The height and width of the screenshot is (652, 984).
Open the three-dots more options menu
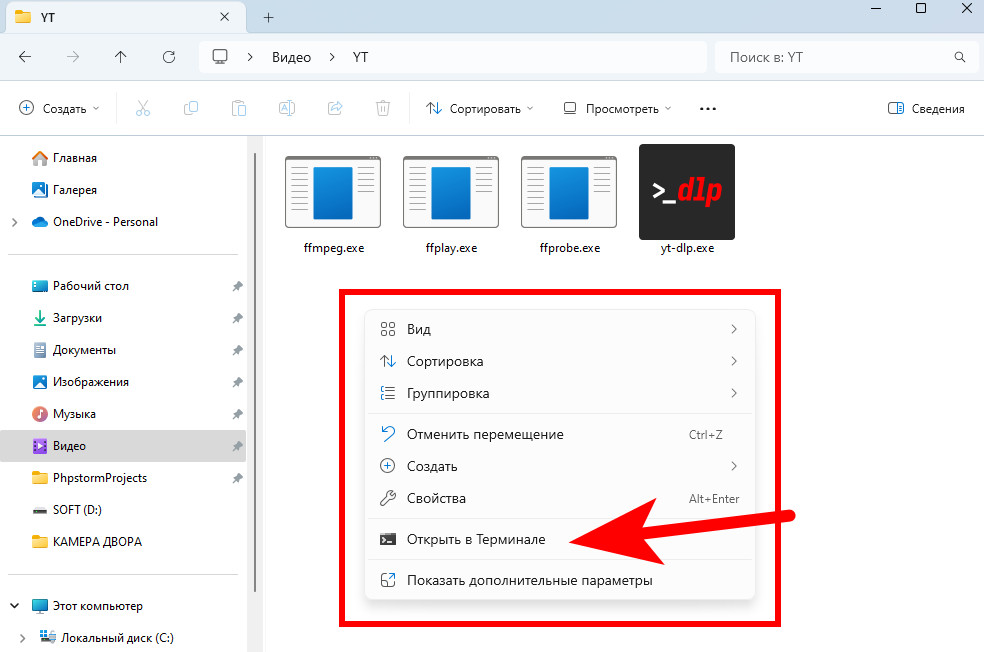coord(708,108)
